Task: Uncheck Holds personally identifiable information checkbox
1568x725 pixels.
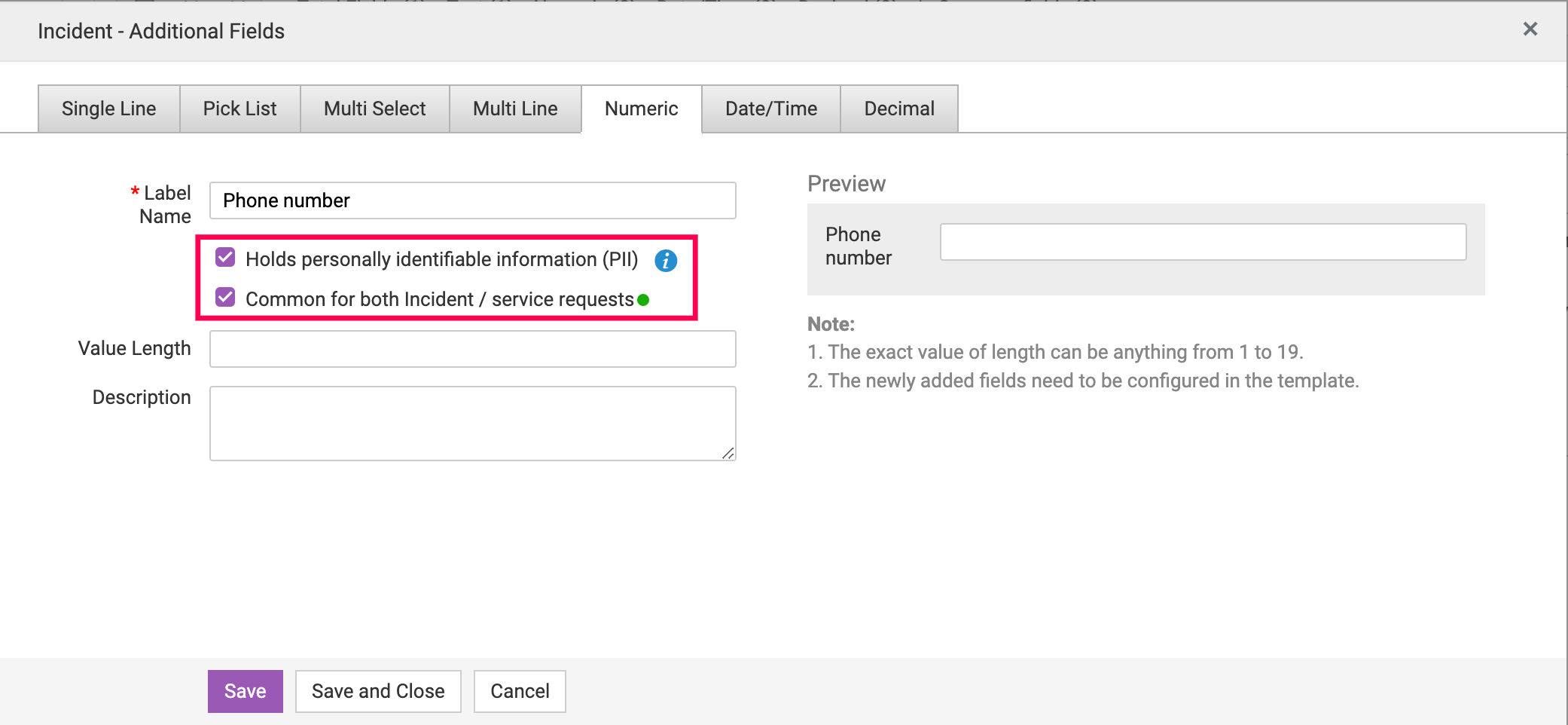Action: [225, 258]
